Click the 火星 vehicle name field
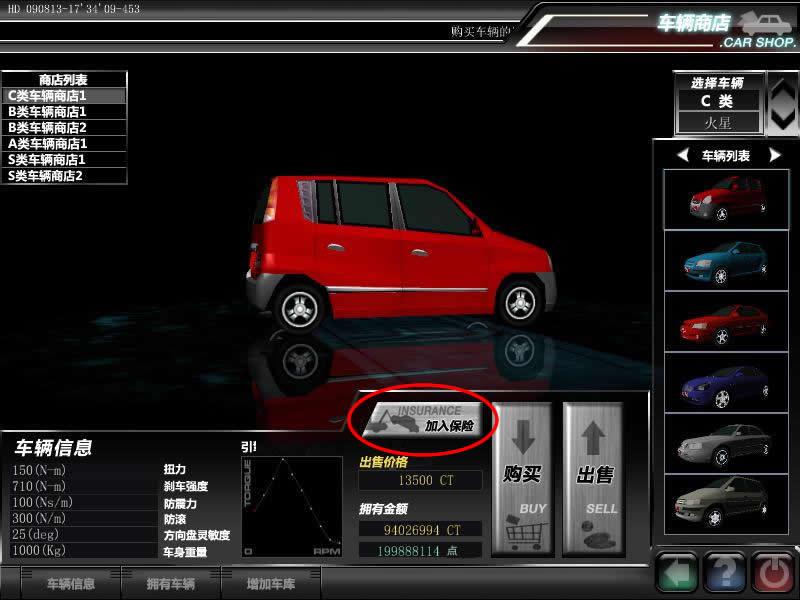The image size is (800, 600). click(718, 123)
